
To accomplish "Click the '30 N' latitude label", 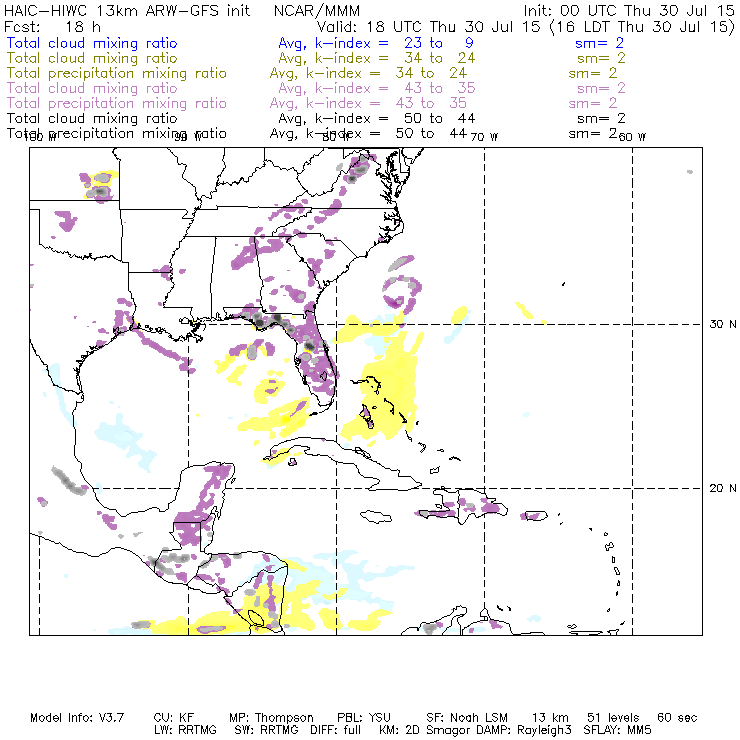I will tap(723, 324).
